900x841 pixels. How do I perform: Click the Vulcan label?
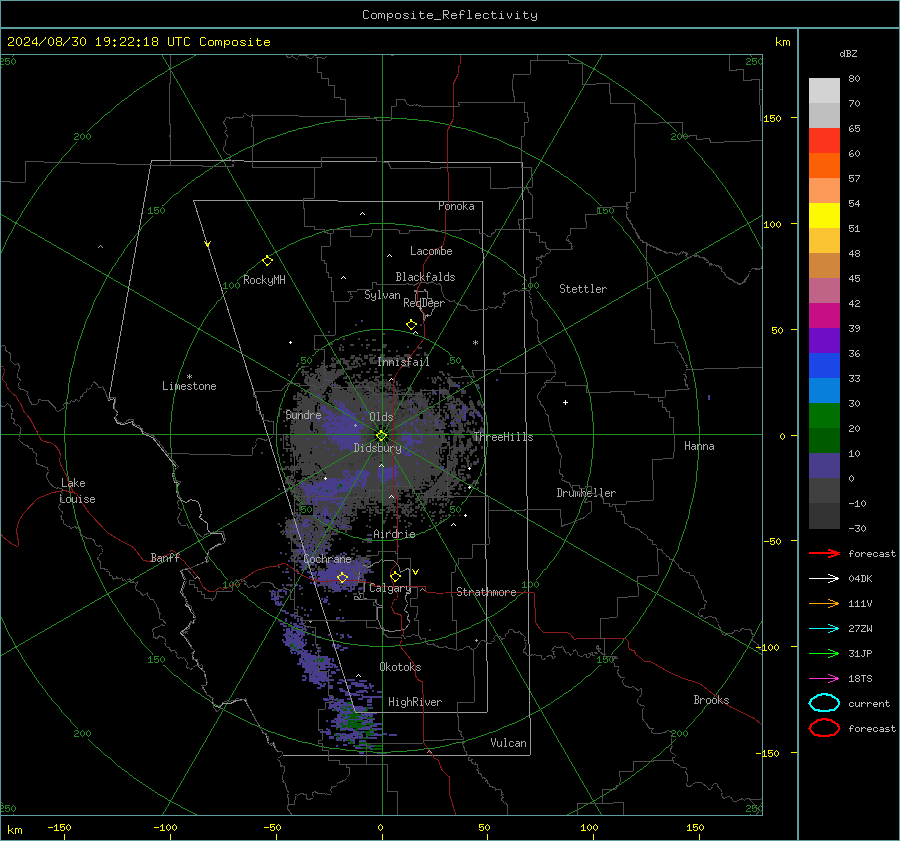pos(508,743)
